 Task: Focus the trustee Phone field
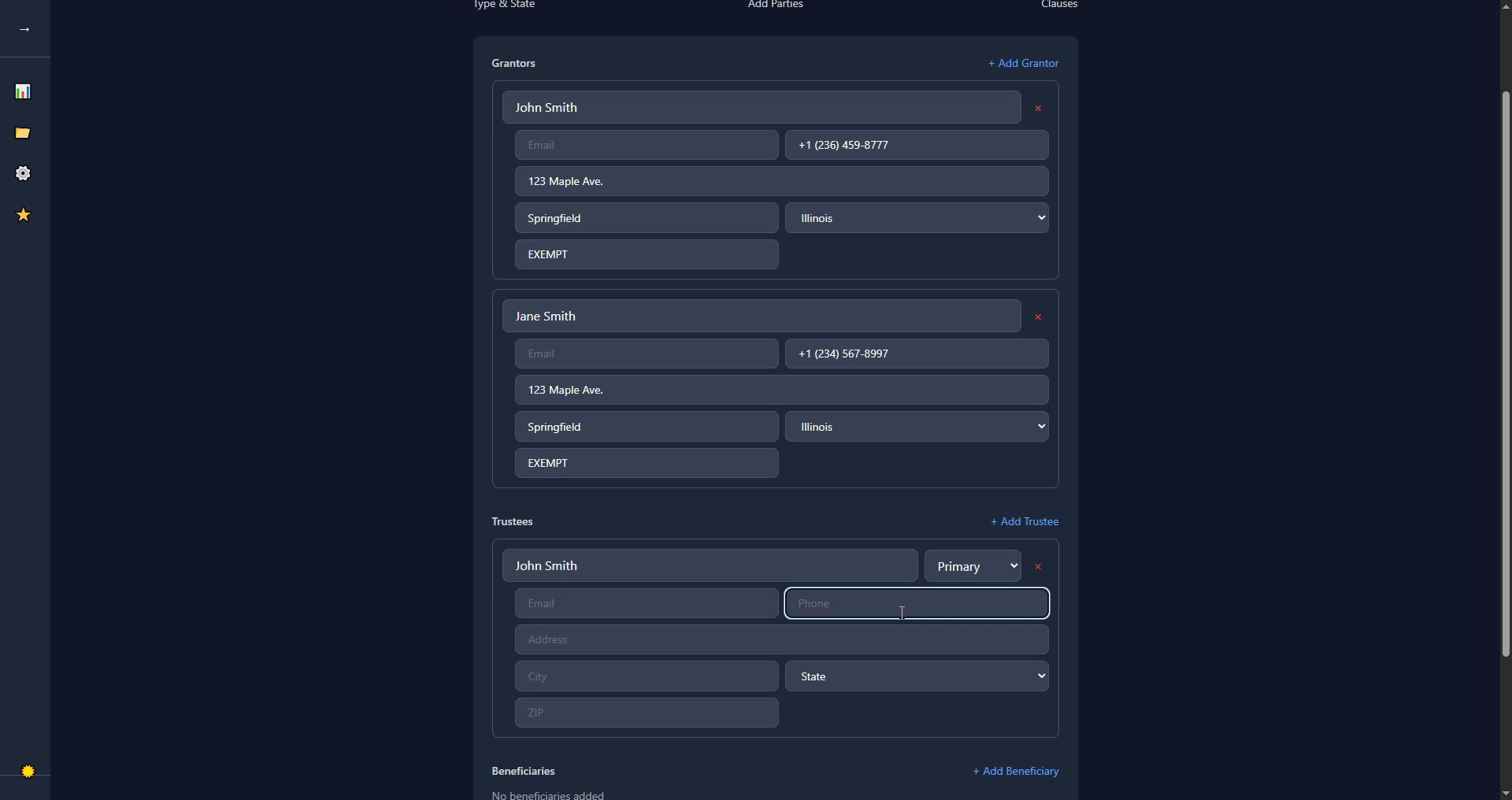pyautogui.click(x=917, y=603)
